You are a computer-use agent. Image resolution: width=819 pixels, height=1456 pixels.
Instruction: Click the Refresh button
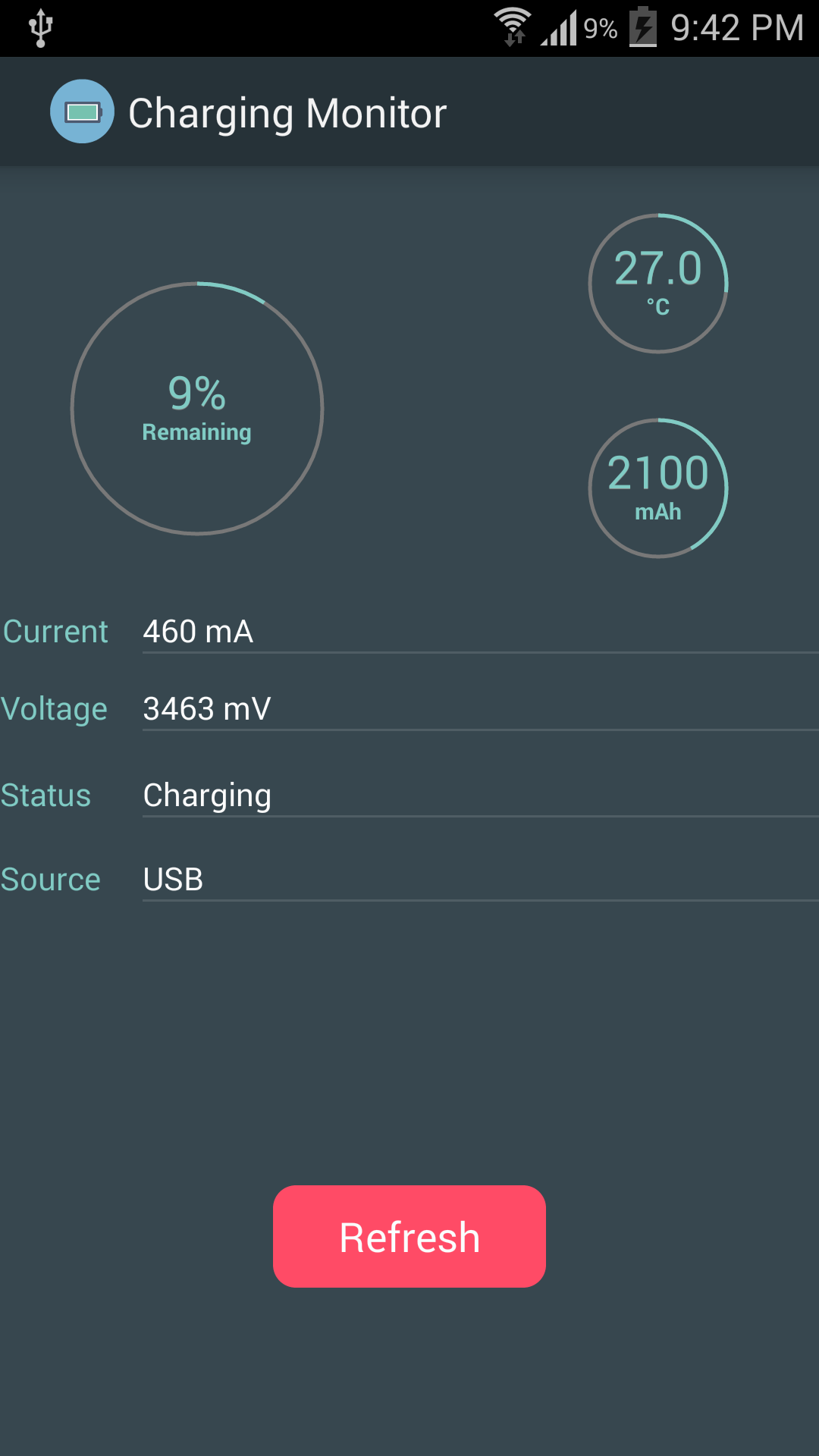tap(409, 1236)
